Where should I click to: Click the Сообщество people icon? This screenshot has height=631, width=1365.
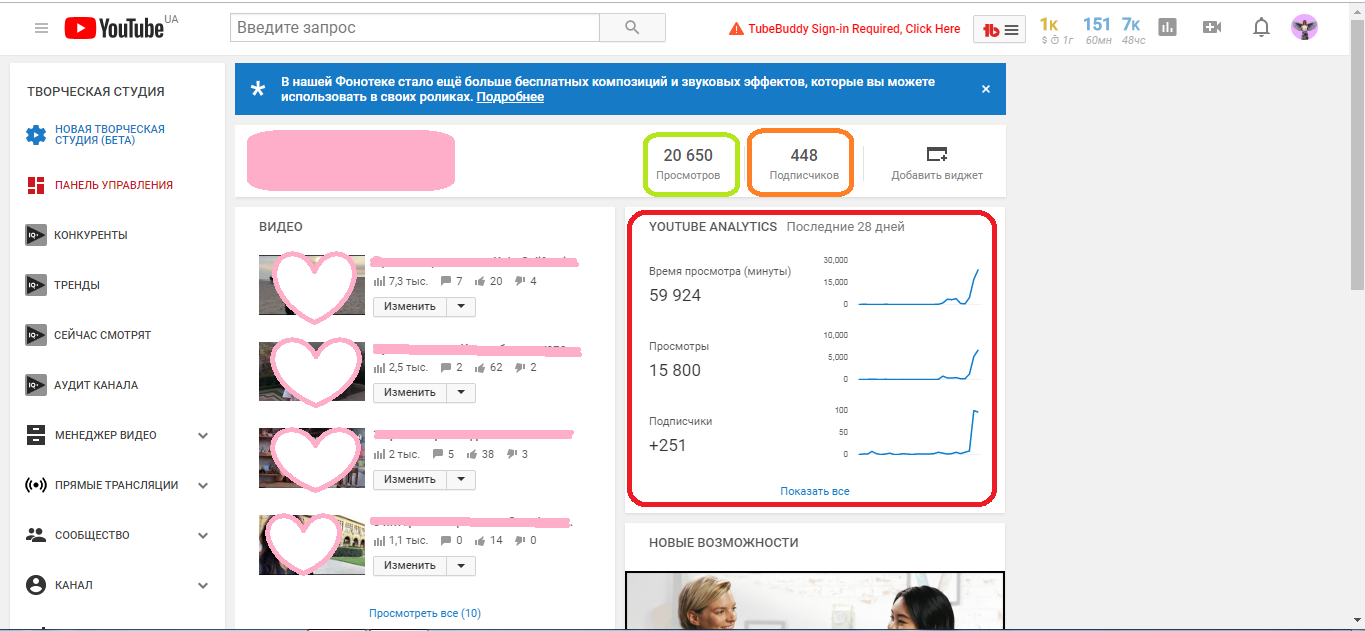tap(36, 535)
